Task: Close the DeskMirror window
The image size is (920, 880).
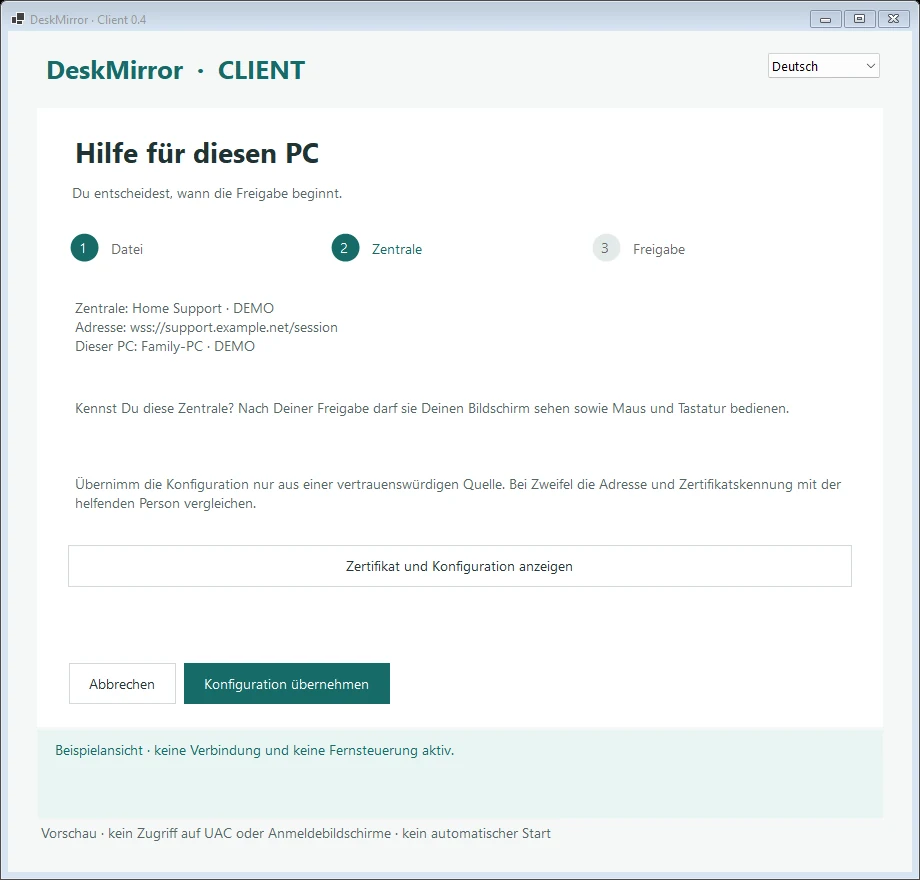Action: coord(894,19)
